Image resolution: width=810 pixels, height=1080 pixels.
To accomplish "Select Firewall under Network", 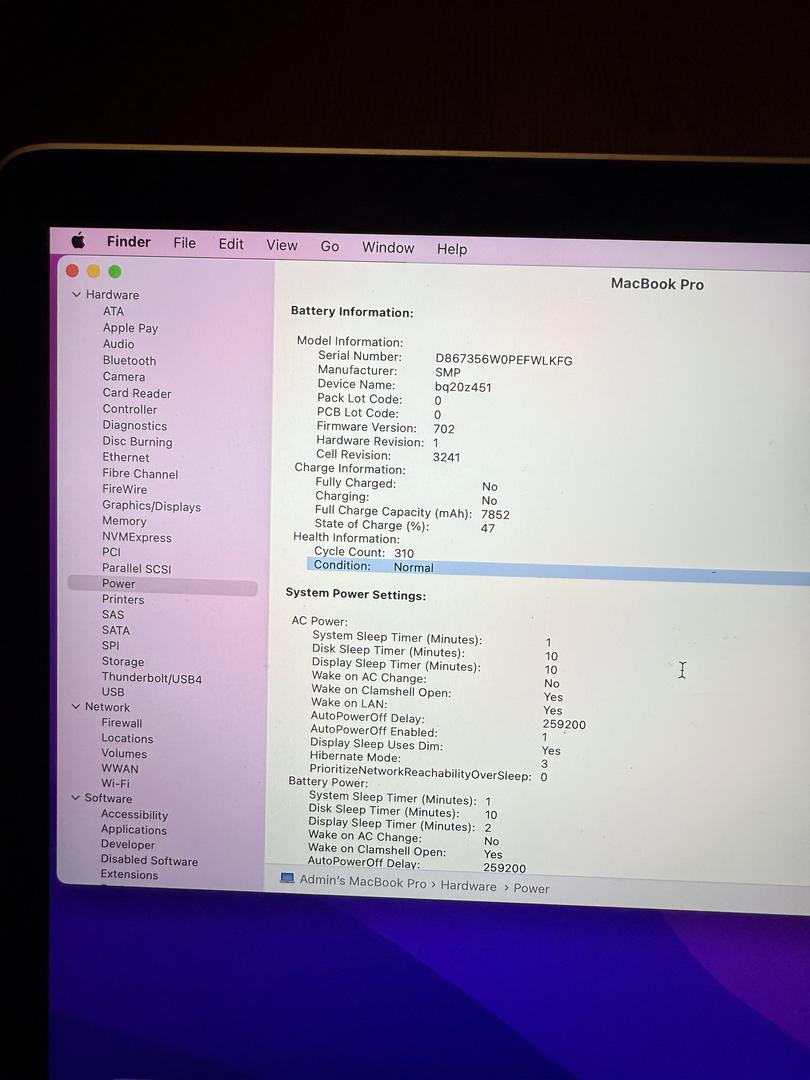I will point(122,723).
